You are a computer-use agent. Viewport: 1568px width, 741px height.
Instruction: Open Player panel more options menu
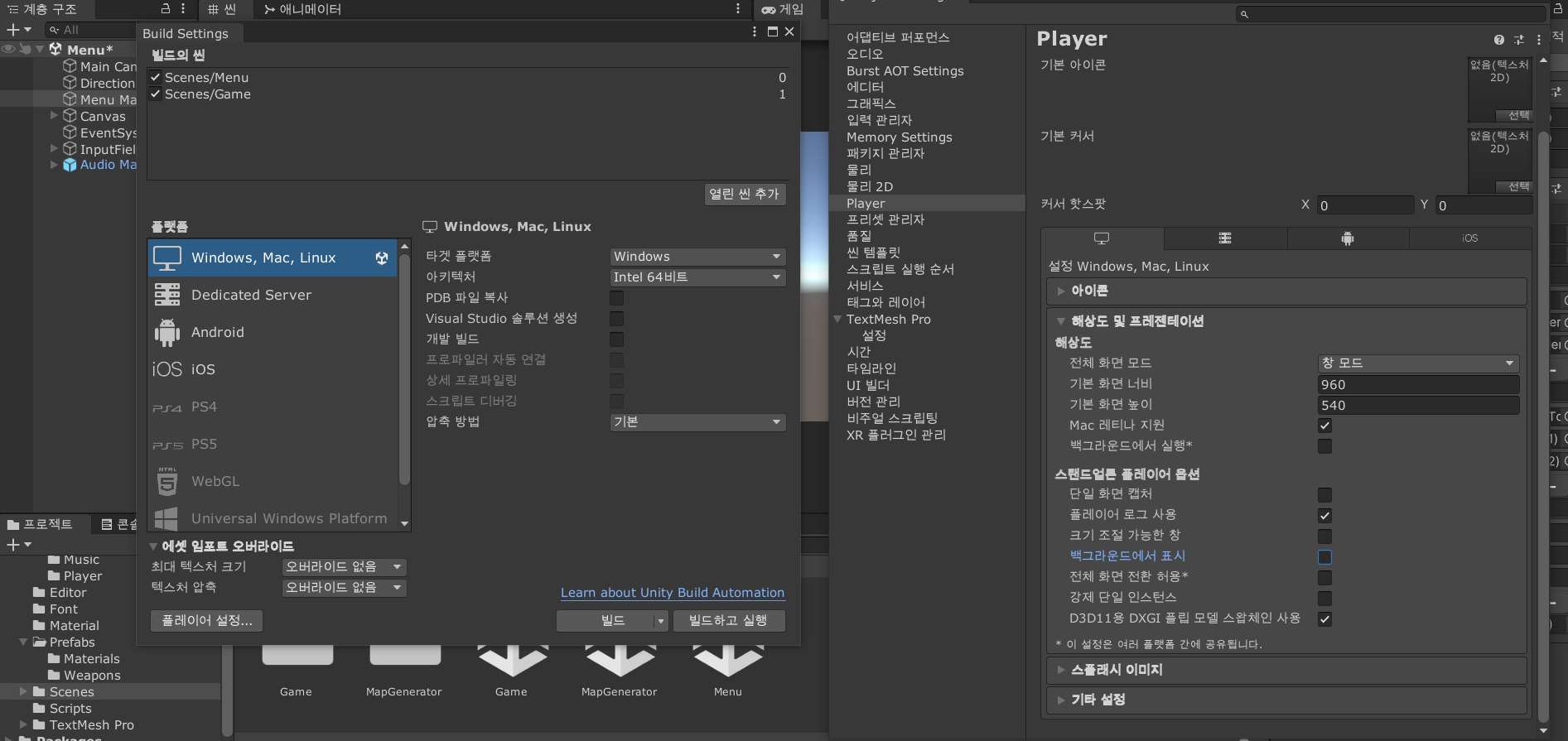click(x=1538, y=40)
